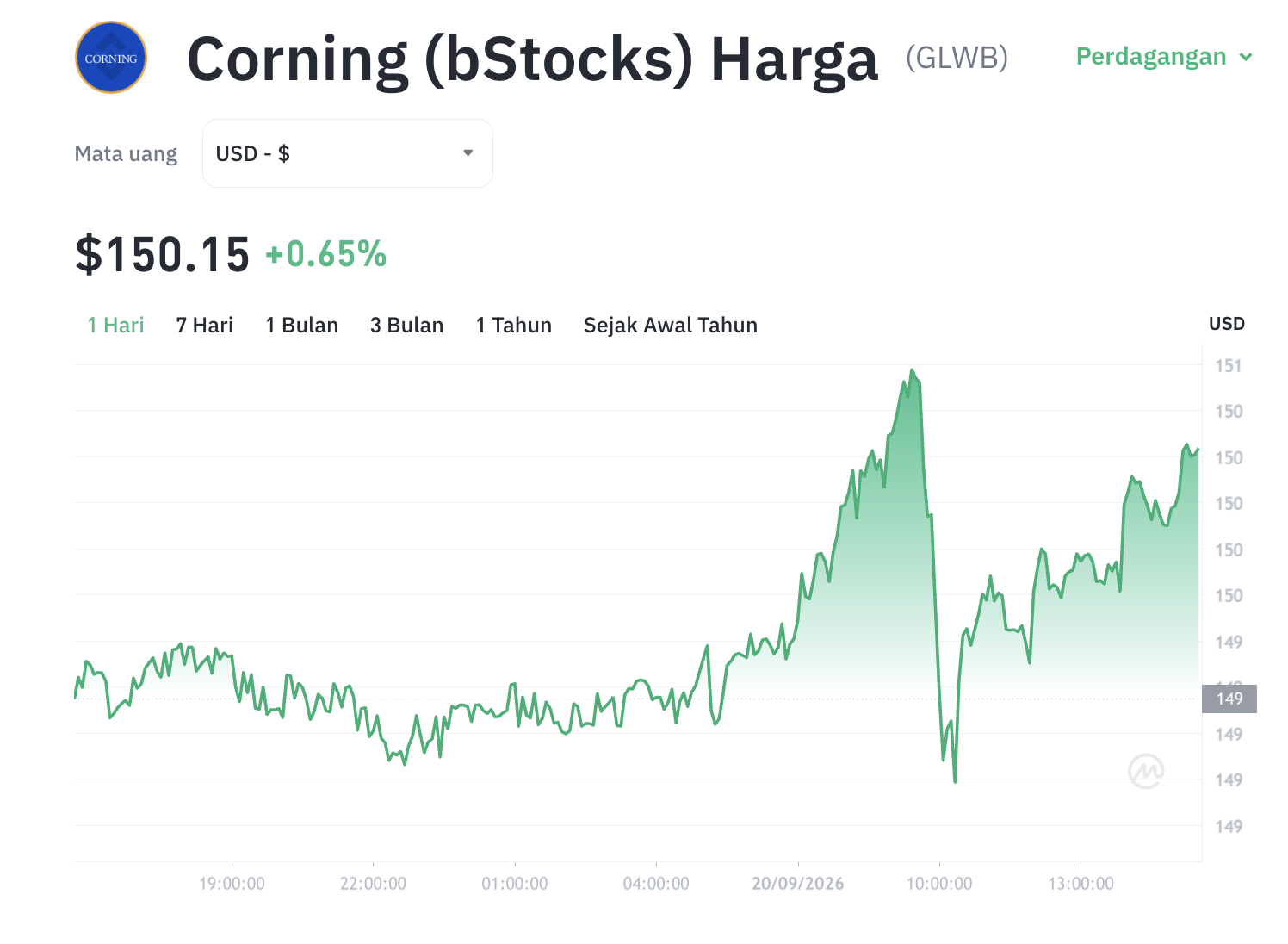
Task: Click the CoinMarketCap watermark logo on chart
Action: pos(1146,771)
